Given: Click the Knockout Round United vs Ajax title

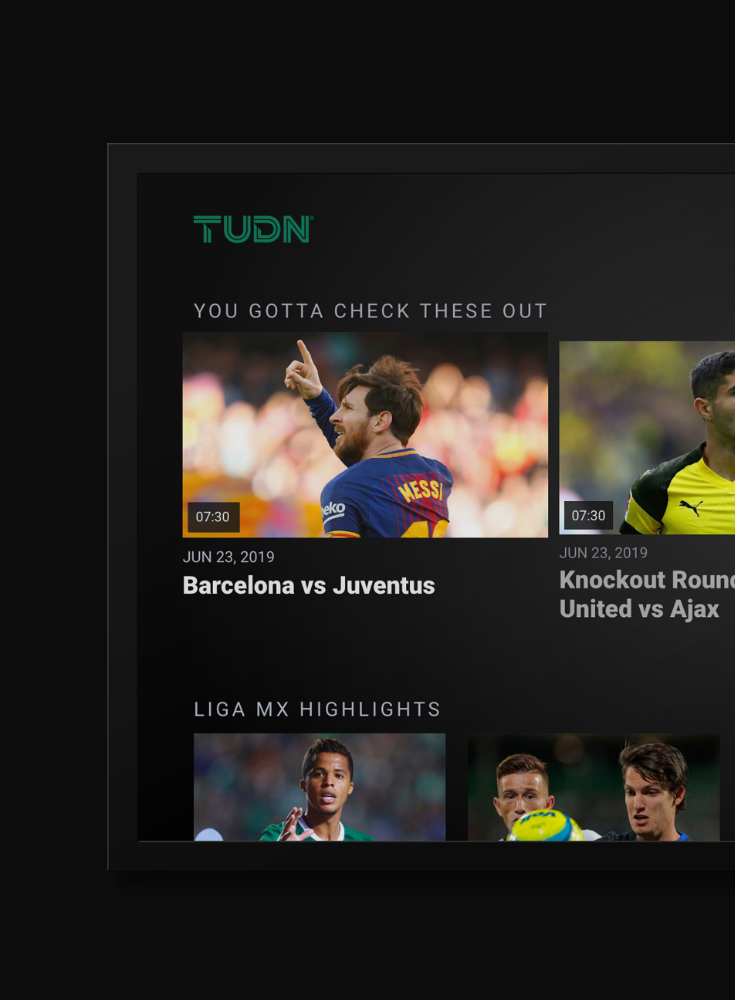Looking at the screenshot, I should [647, 594].
